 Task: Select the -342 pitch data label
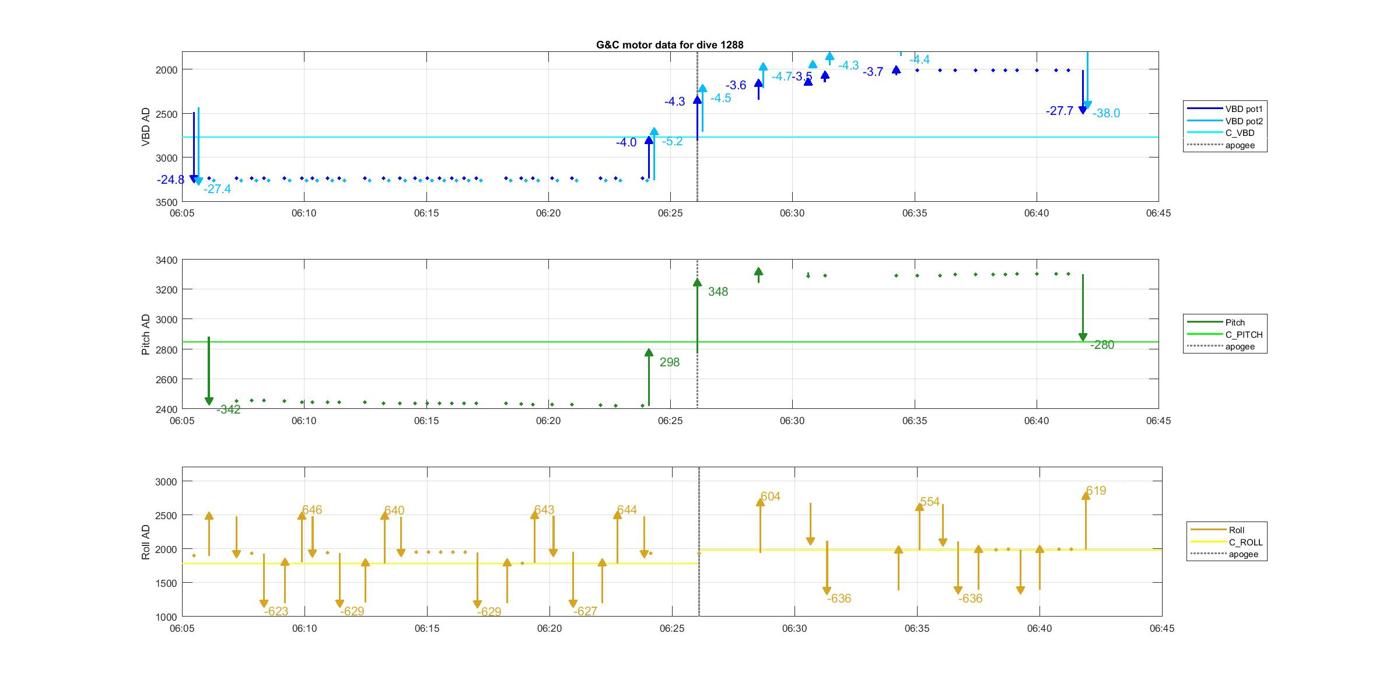(229, 409)
